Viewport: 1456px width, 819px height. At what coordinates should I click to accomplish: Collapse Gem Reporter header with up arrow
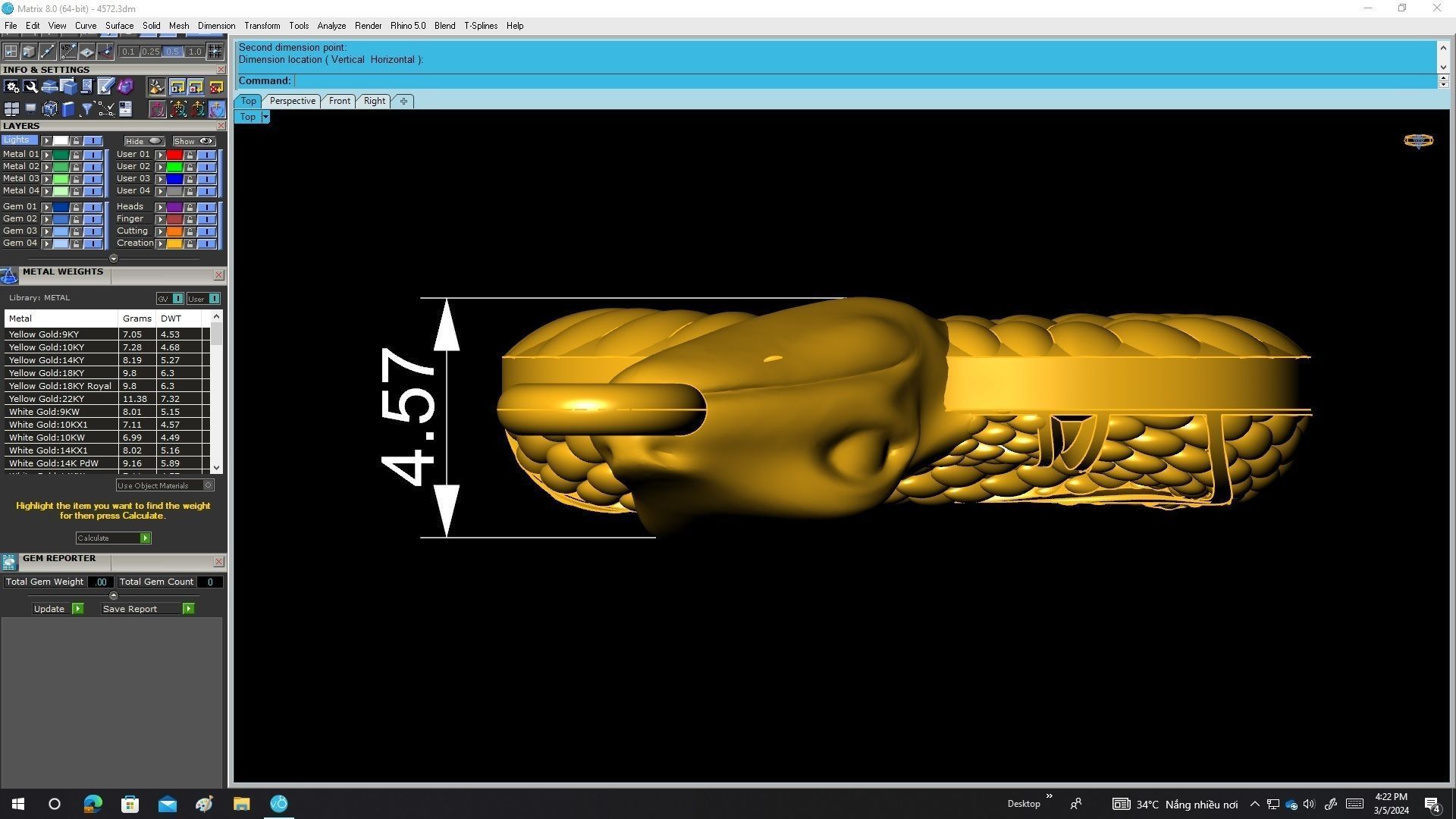(114, 595)
